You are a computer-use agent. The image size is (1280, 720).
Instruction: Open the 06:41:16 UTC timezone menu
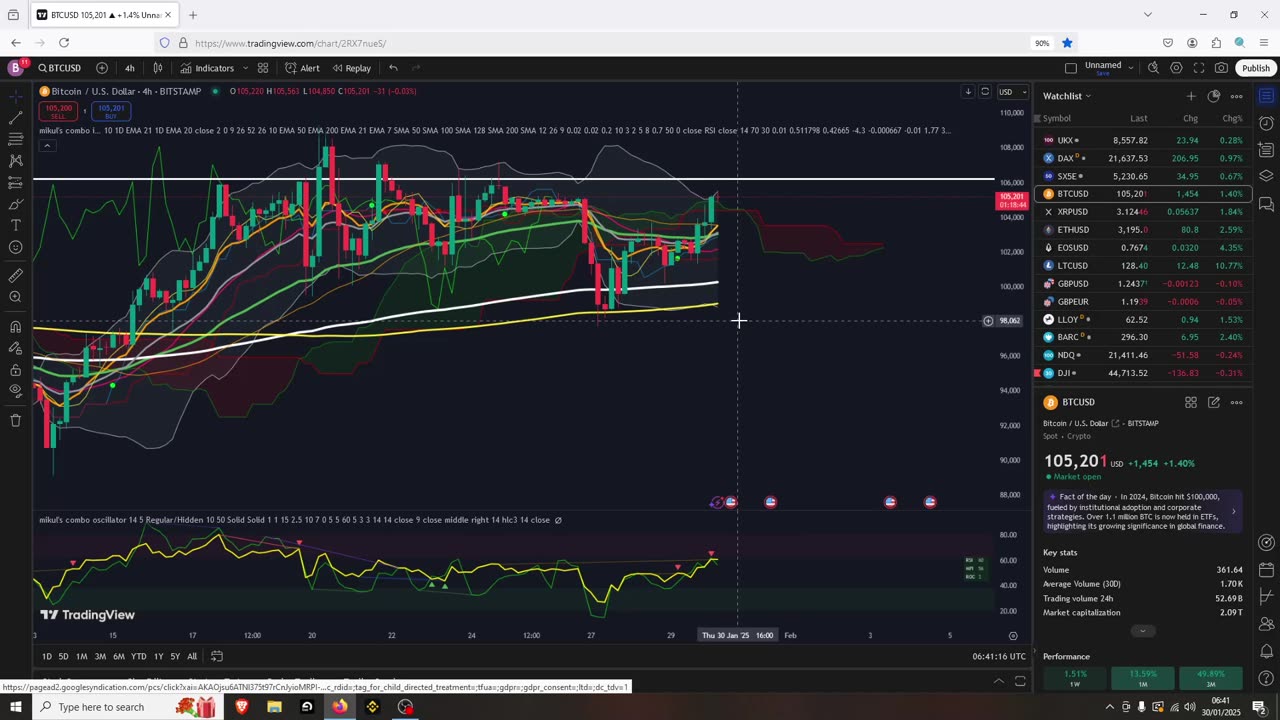click(x=998, y=656)
